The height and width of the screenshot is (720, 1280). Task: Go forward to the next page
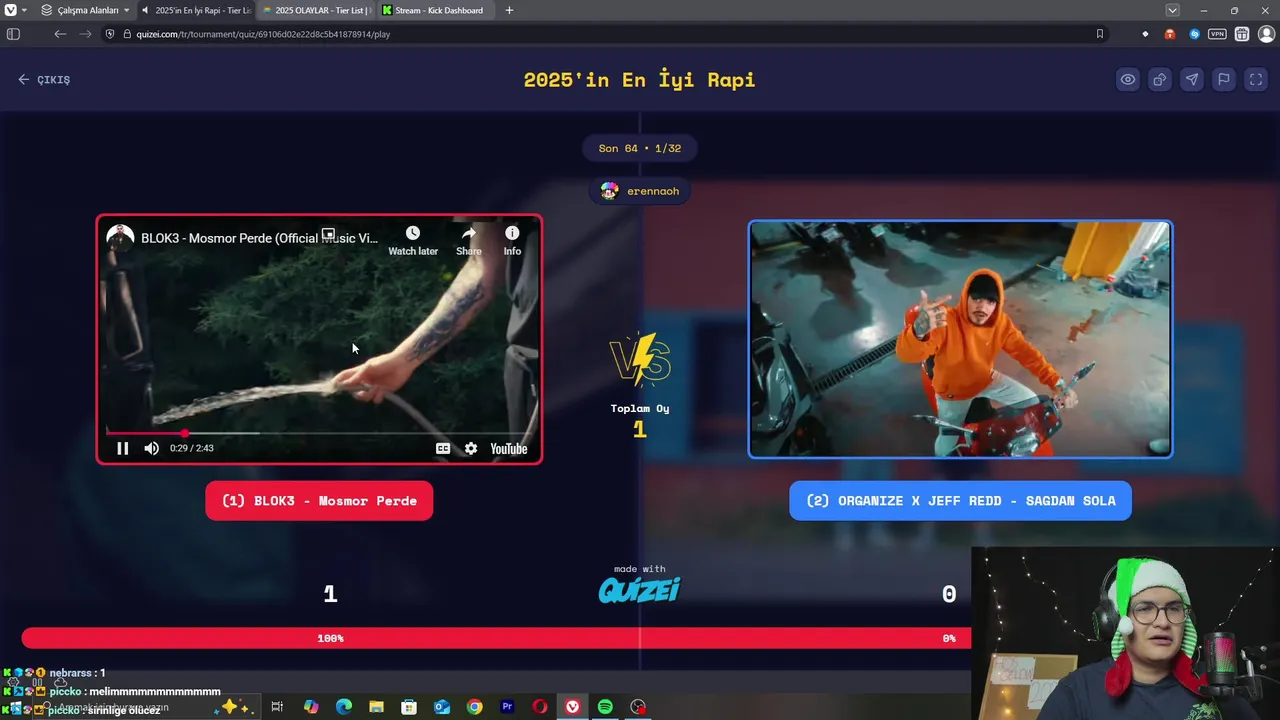85,34
